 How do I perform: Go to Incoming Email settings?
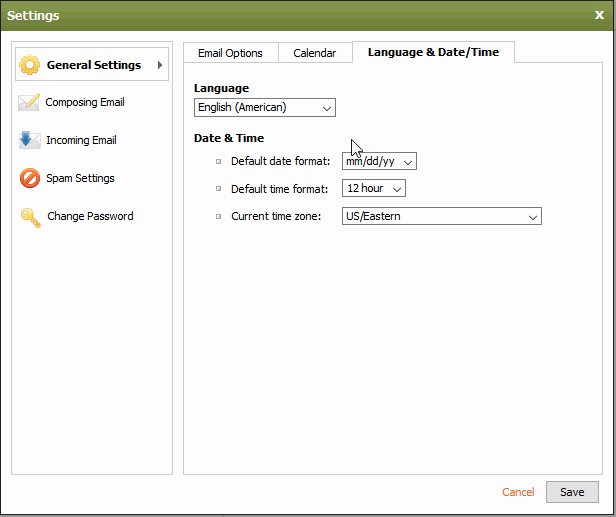(x=81, y=140)
